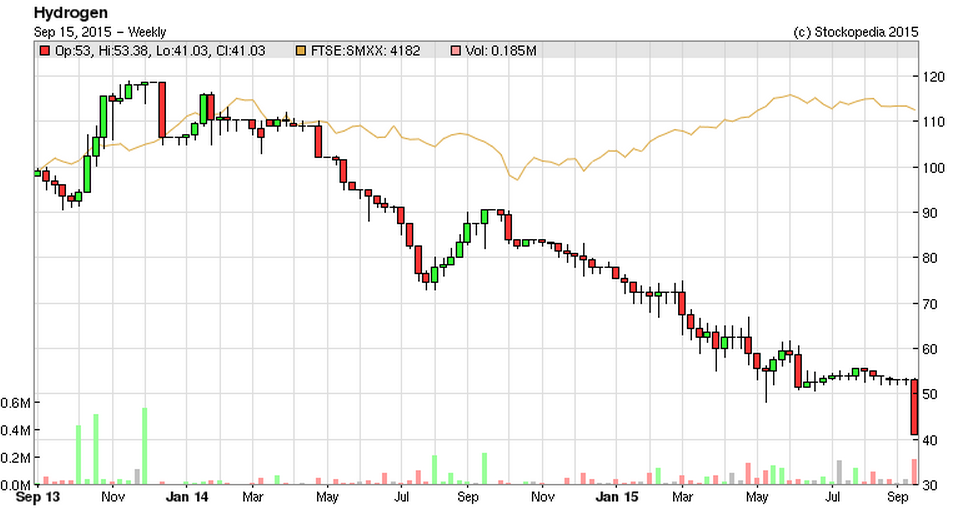This screenshot has width=959, height=526.
Task: Select the 'Hydrogen' chart title
Action: [70, 12]
